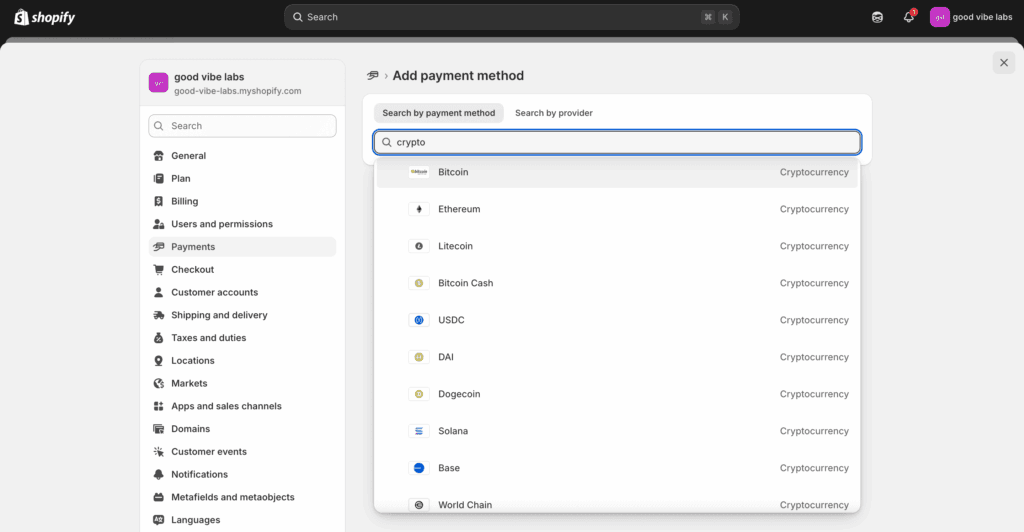Select Bitcoin Cash from results
The width and height of the screenshot is (1024, 532).
pyautogui.click(x=617, y=283)
